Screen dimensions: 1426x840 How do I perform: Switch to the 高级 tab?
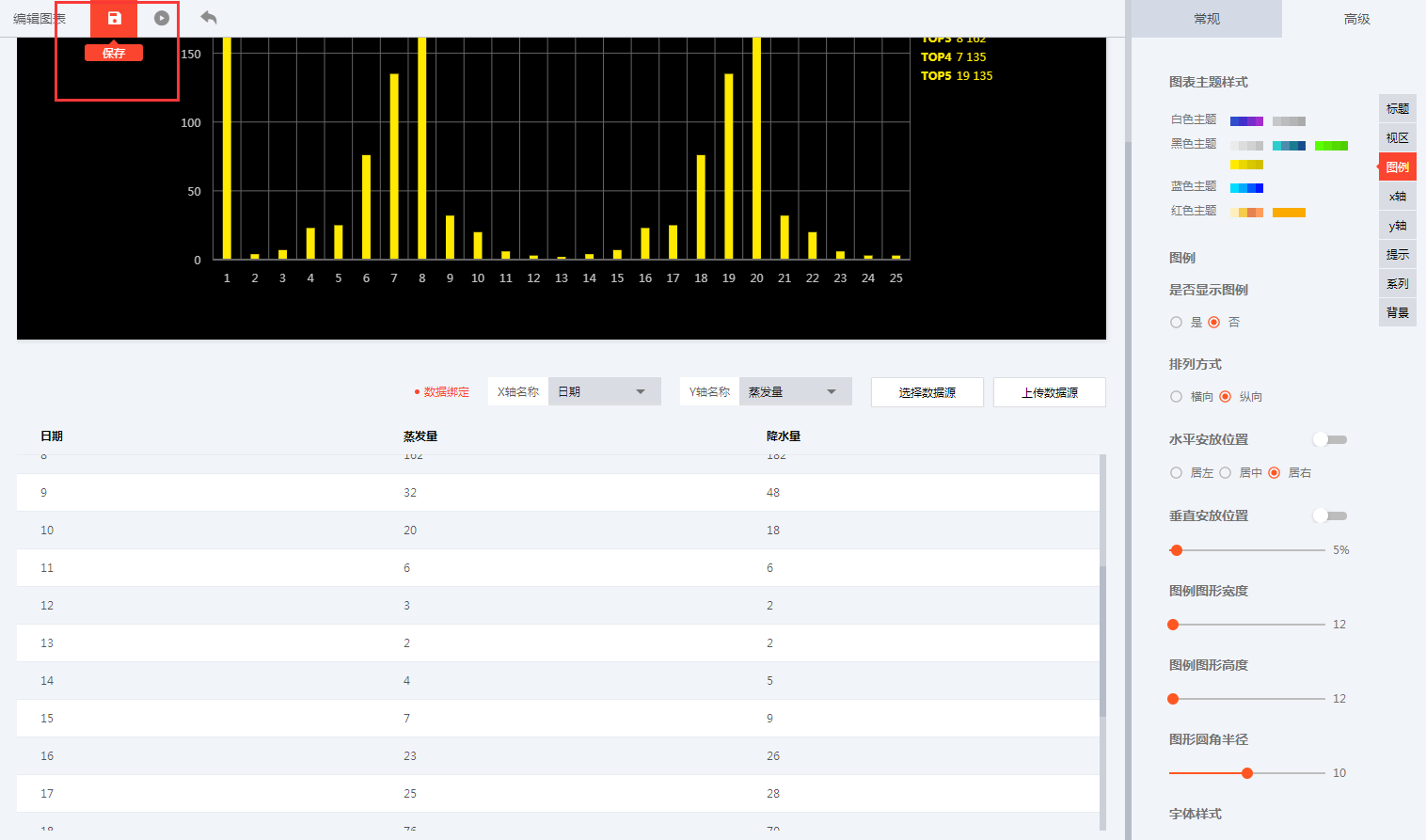click(x=1356, y=19)
